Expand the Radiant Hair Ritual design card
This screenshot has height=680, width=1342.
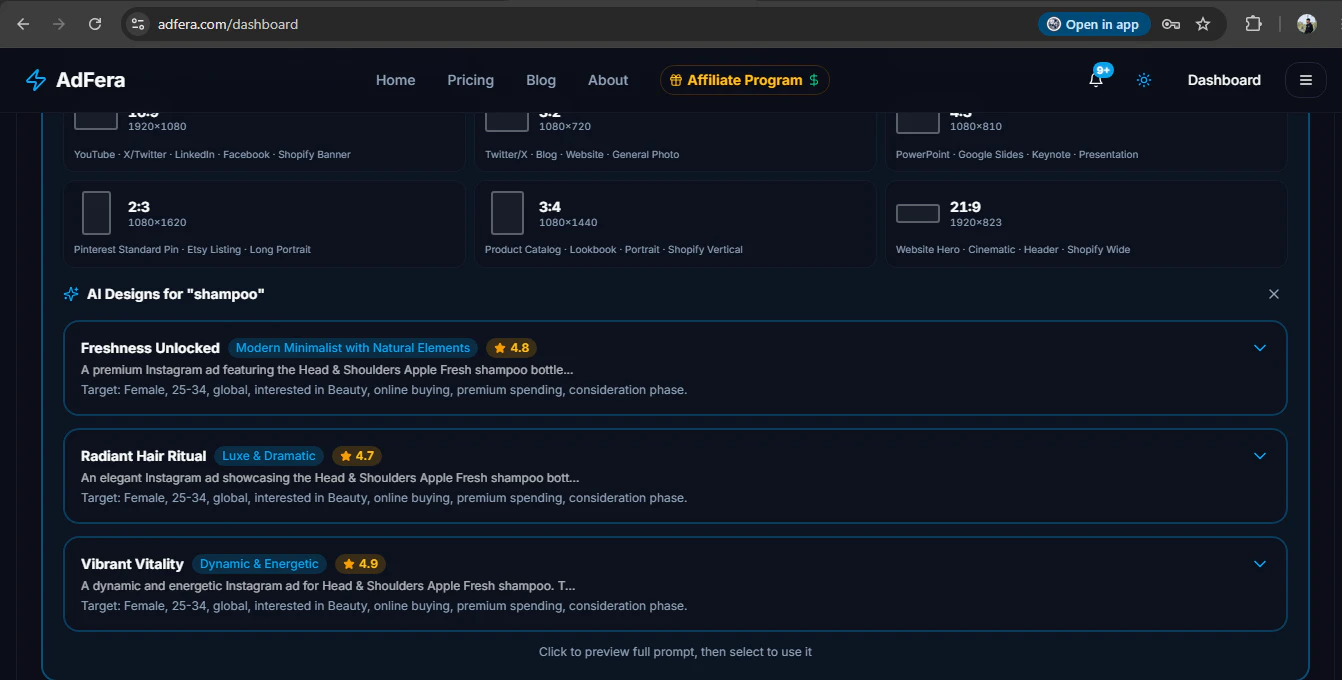click(x=1260, y=456)
